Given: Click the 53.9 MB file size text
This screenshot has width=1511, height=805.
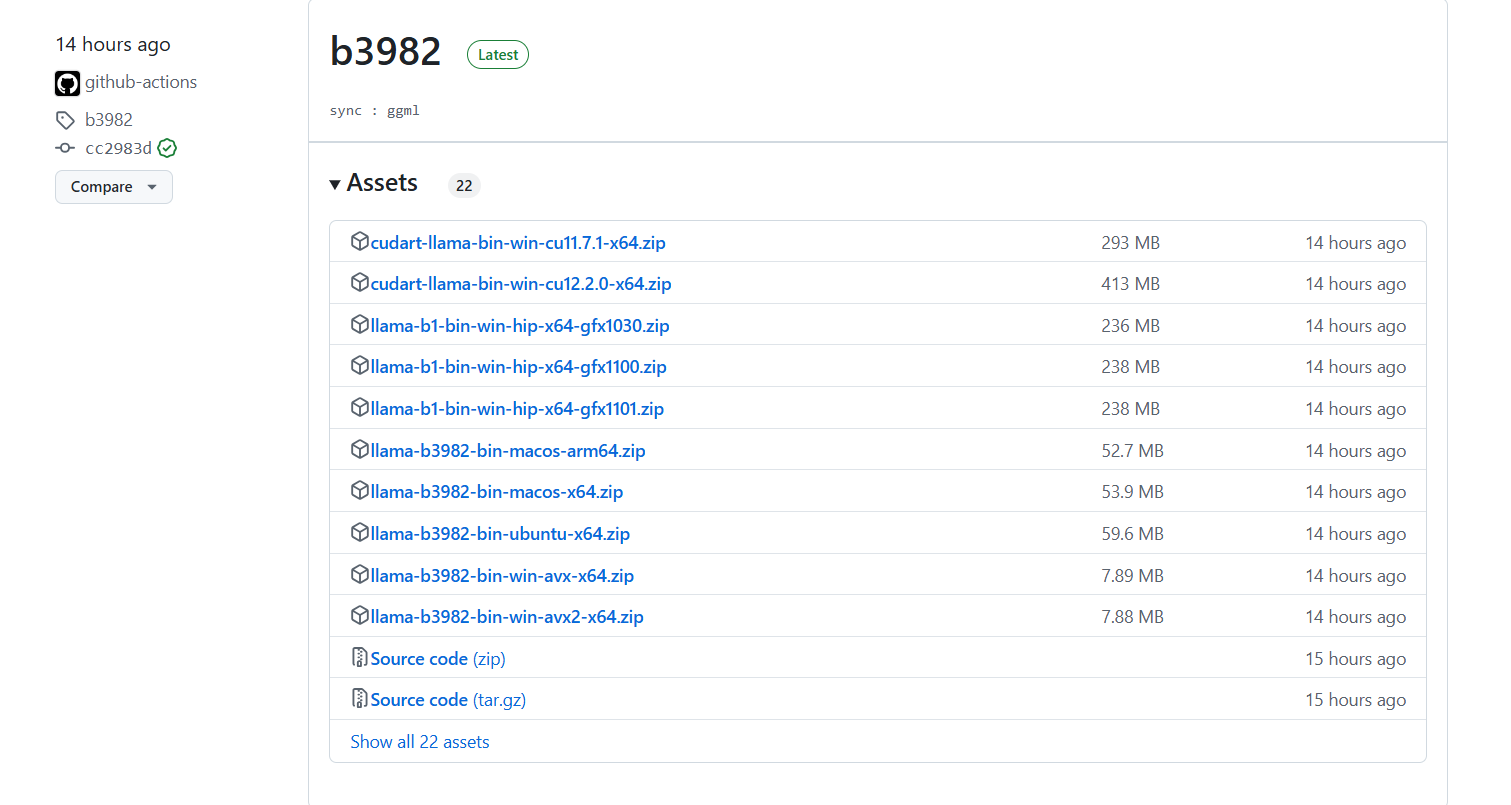Looking at the screenshot, I should [x=1133, y=492].
